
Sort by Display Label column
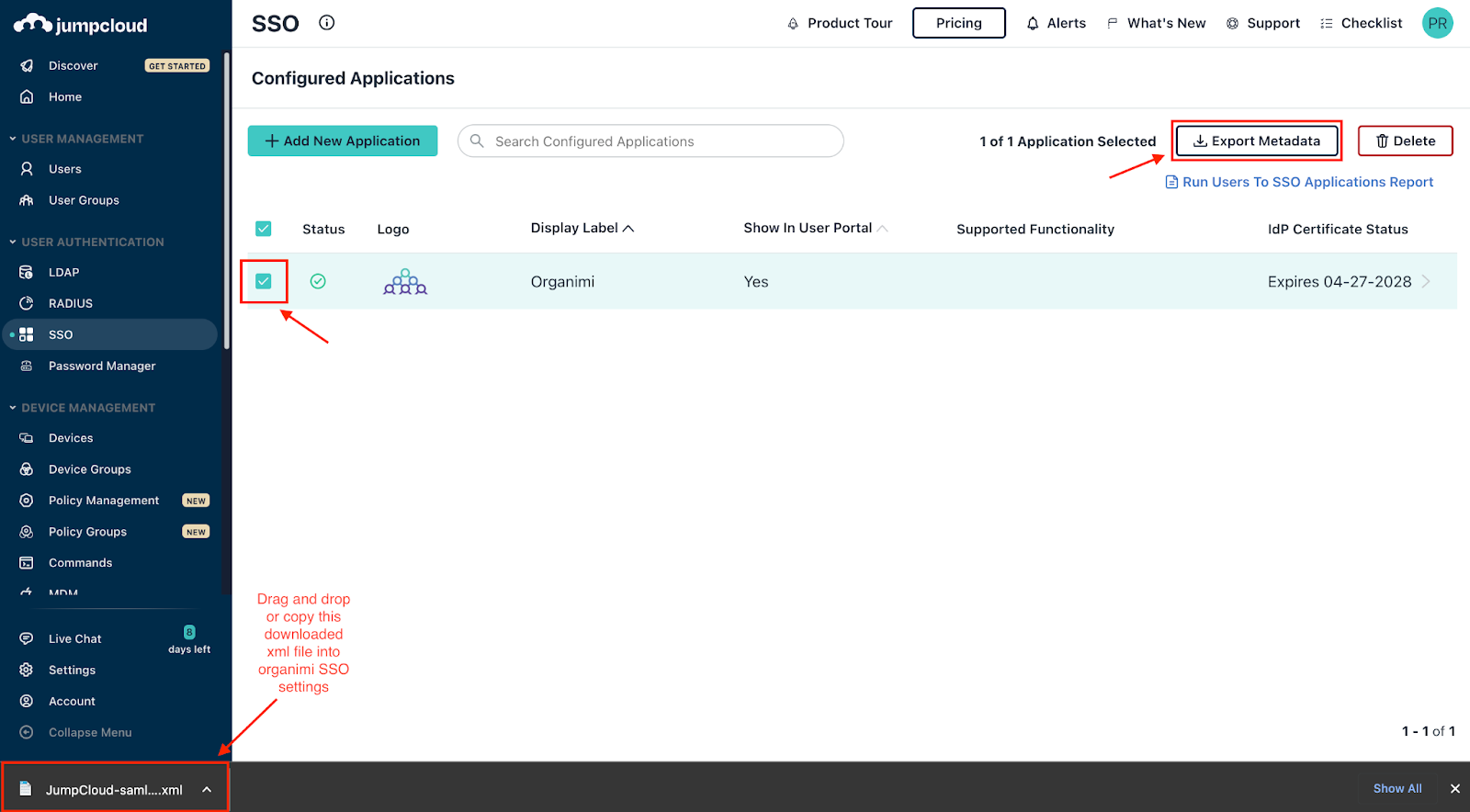(582, 228)
